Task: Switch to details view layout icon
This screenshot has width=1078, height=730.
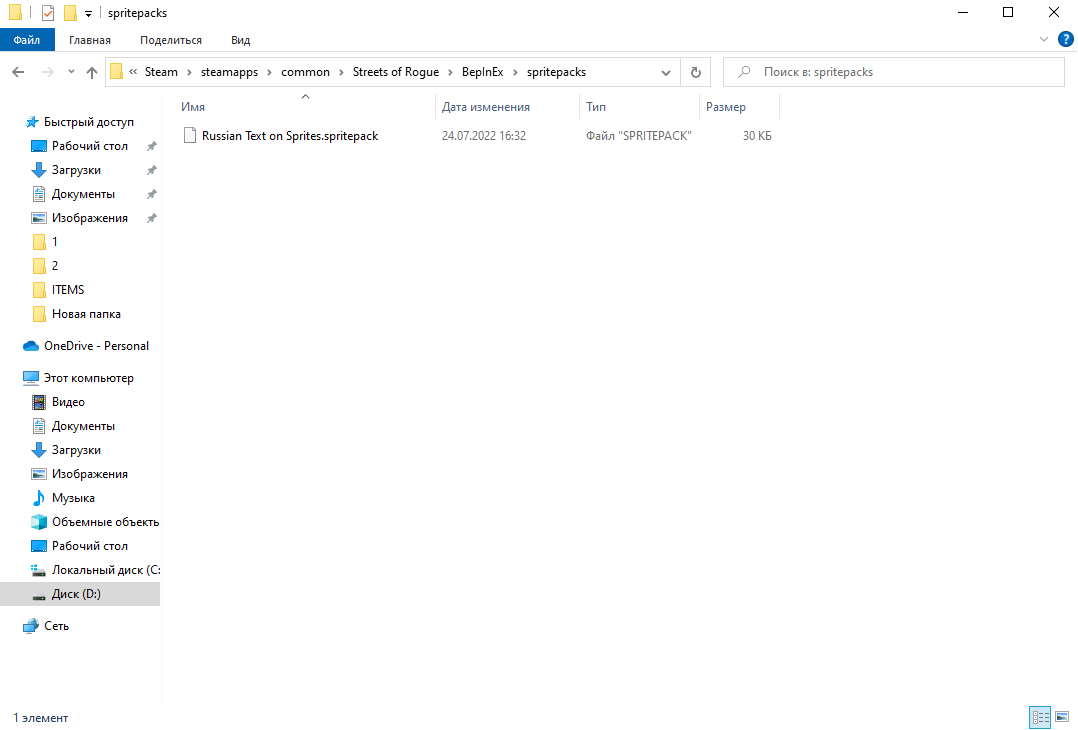Action: click(x=1040, y=718)
